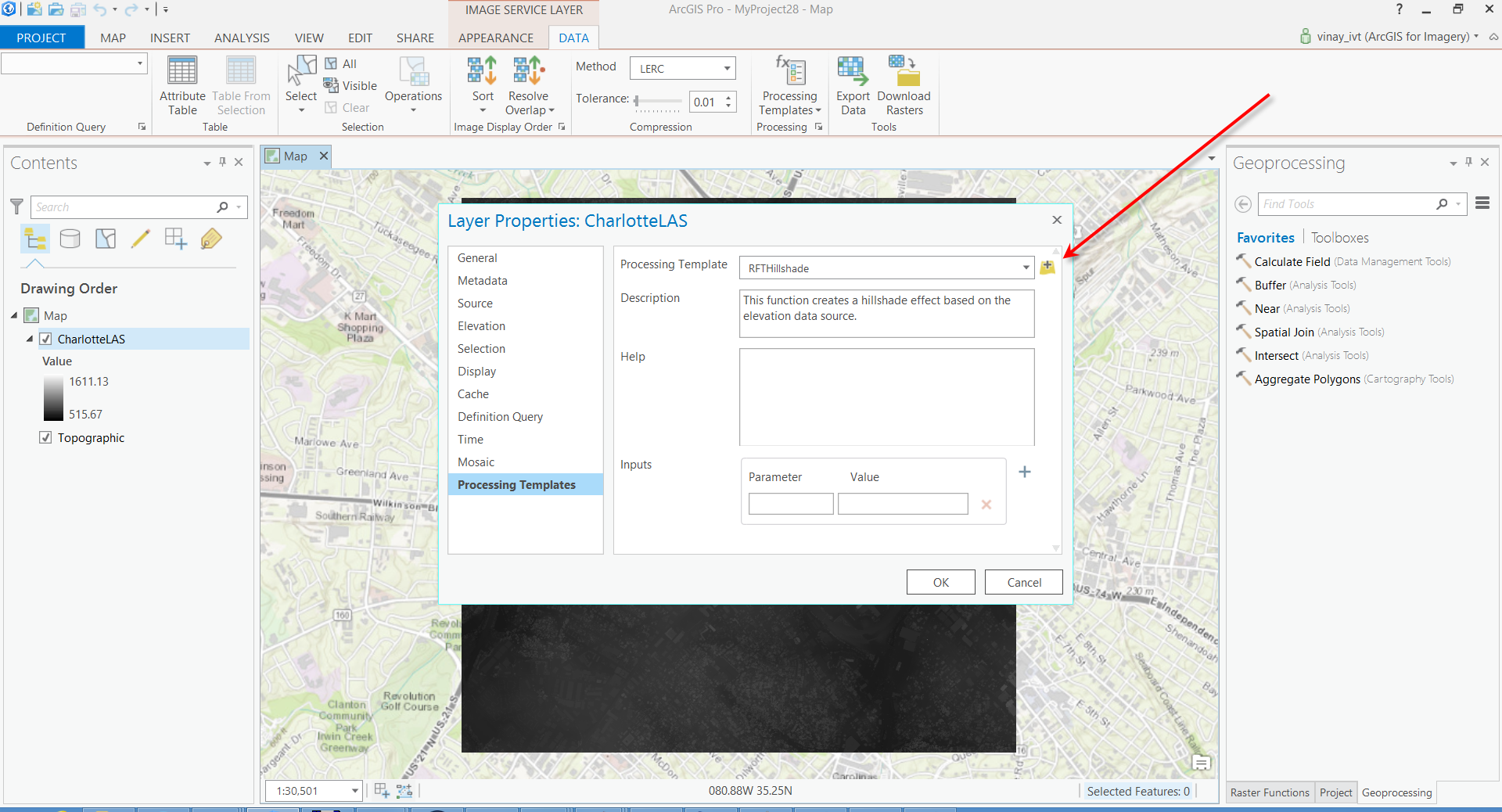Collapse the Map group in Contents
1502x812 pixels.
(14, 315)
